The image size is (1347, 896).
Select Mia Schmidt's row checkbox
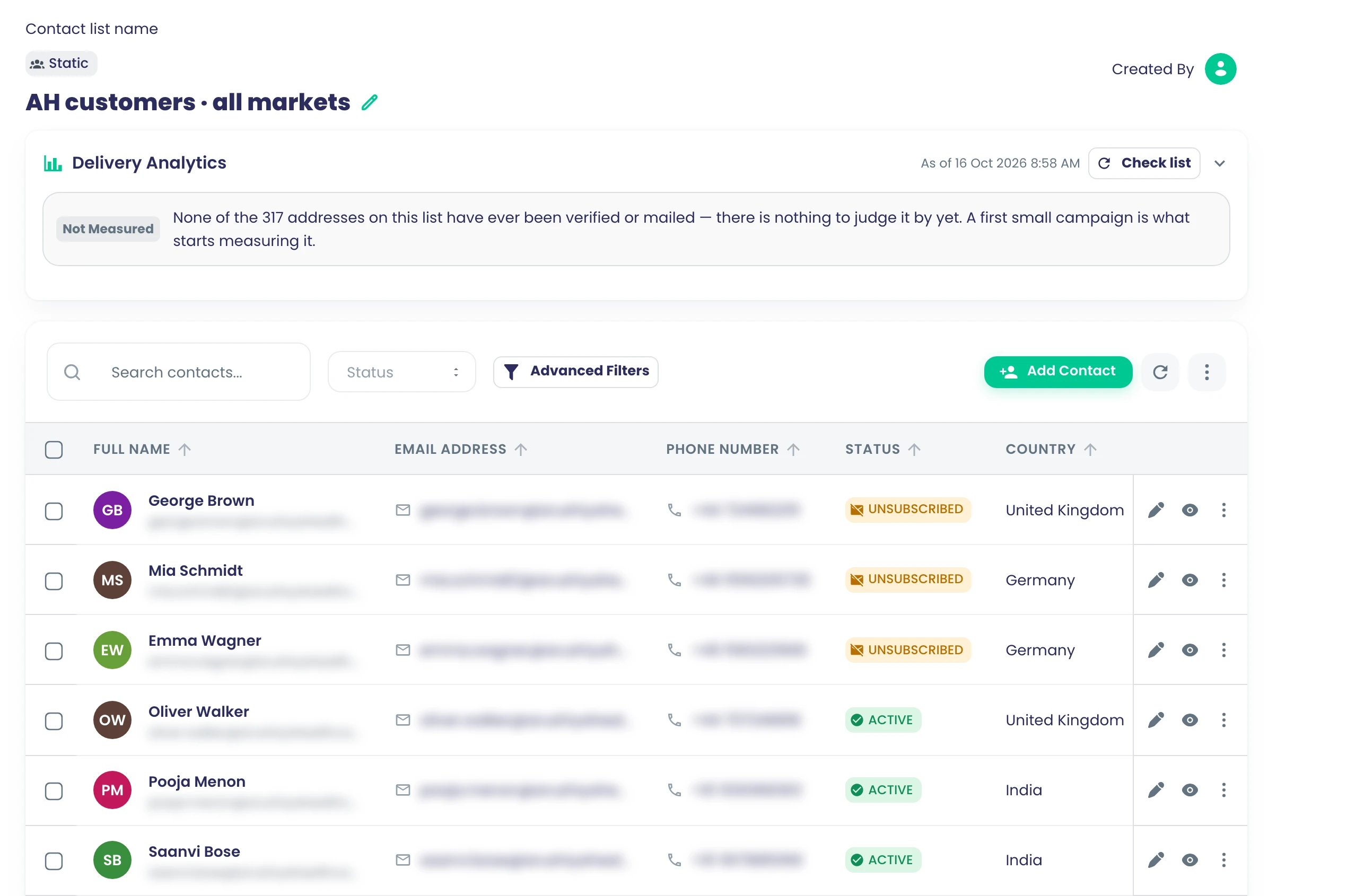point(54,581)
